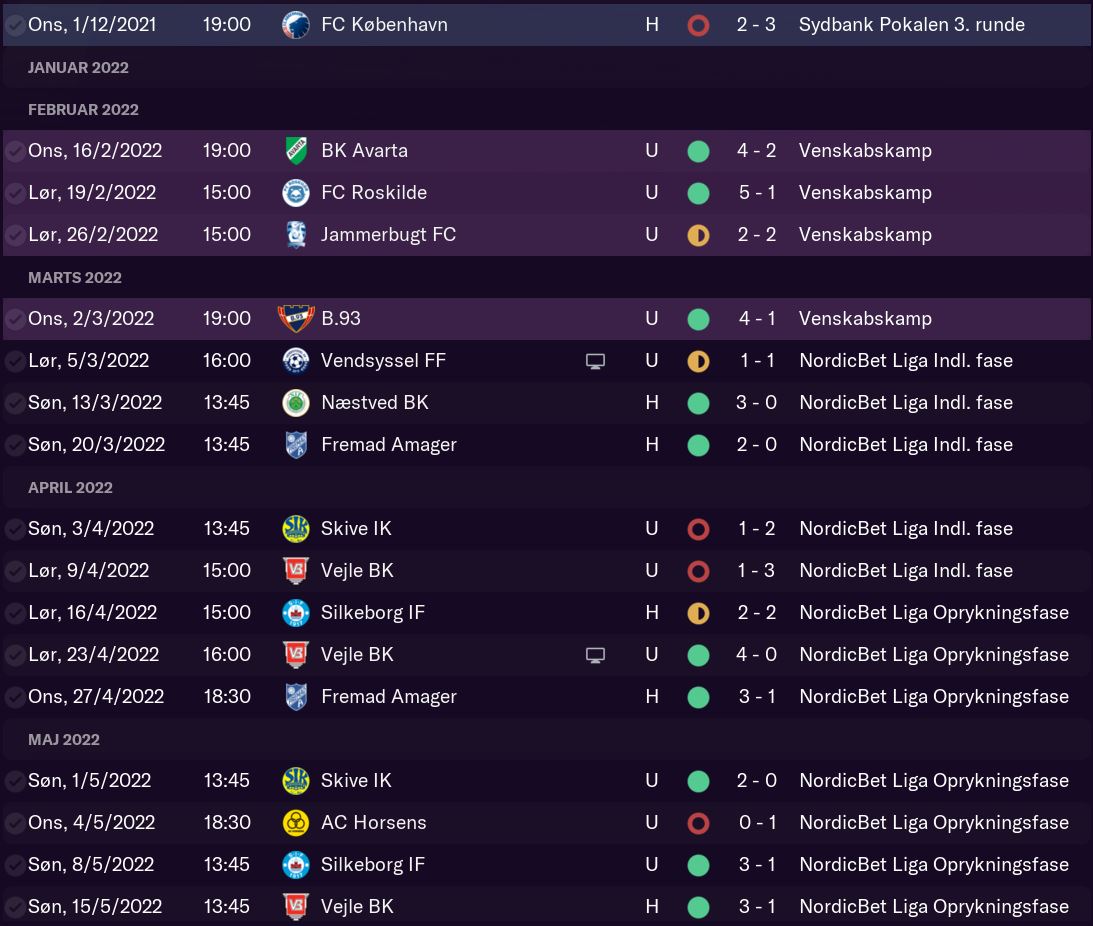Open the Silkeborg IF team link on 16/4/2022
This screenshot has width=1093, height=926.
373,612
